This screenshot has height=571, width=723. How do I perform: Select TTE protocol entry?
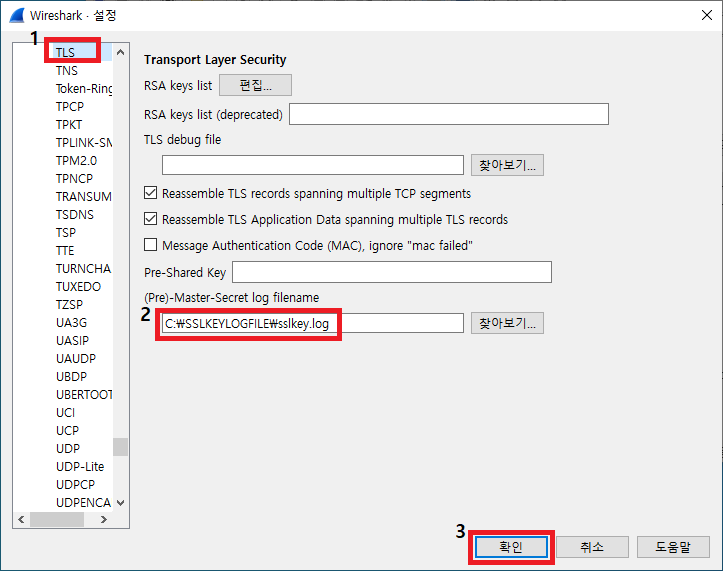(x=65, y=250)
